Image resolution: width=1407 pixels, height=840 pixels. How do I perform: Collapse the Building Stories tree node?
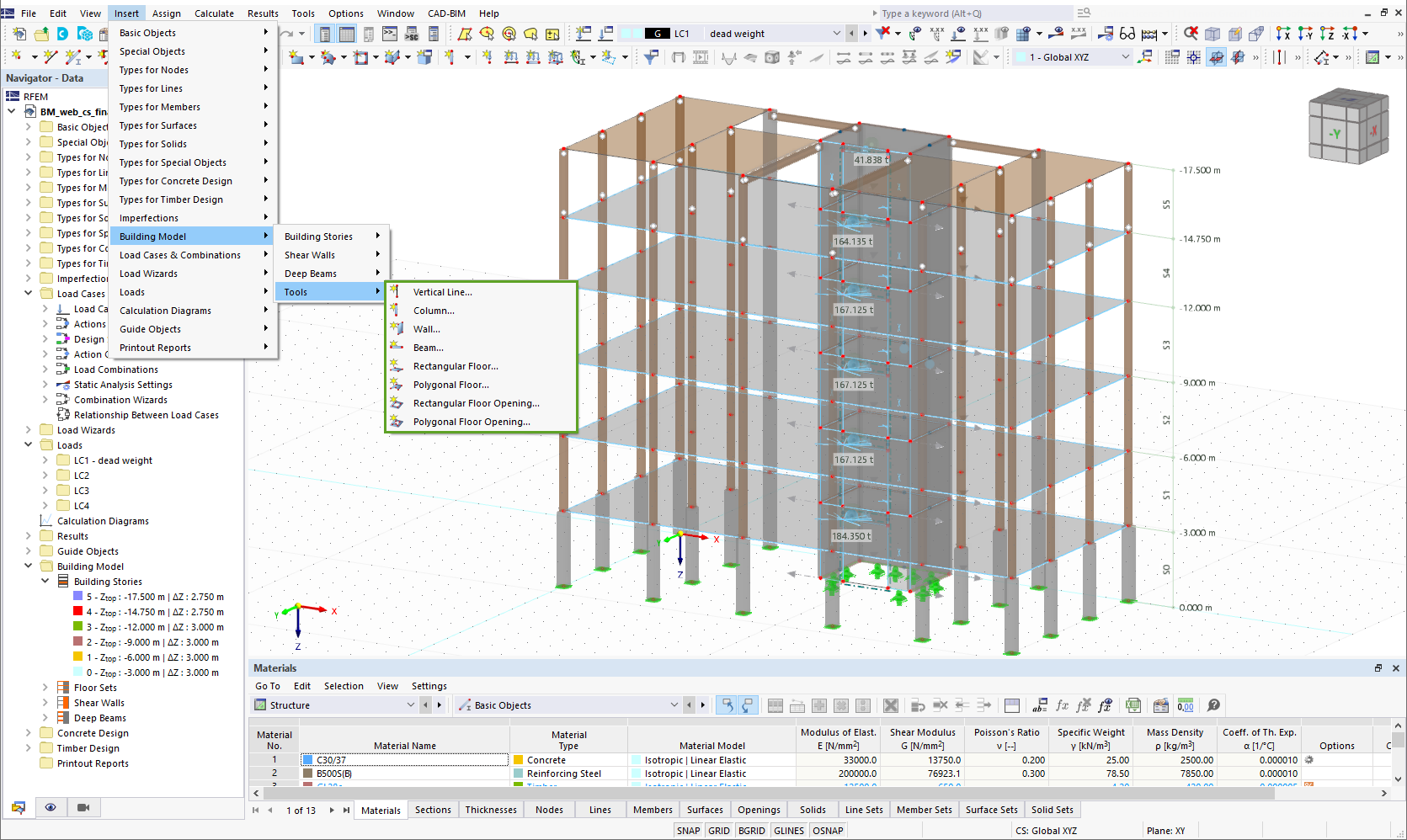[44, 581]
